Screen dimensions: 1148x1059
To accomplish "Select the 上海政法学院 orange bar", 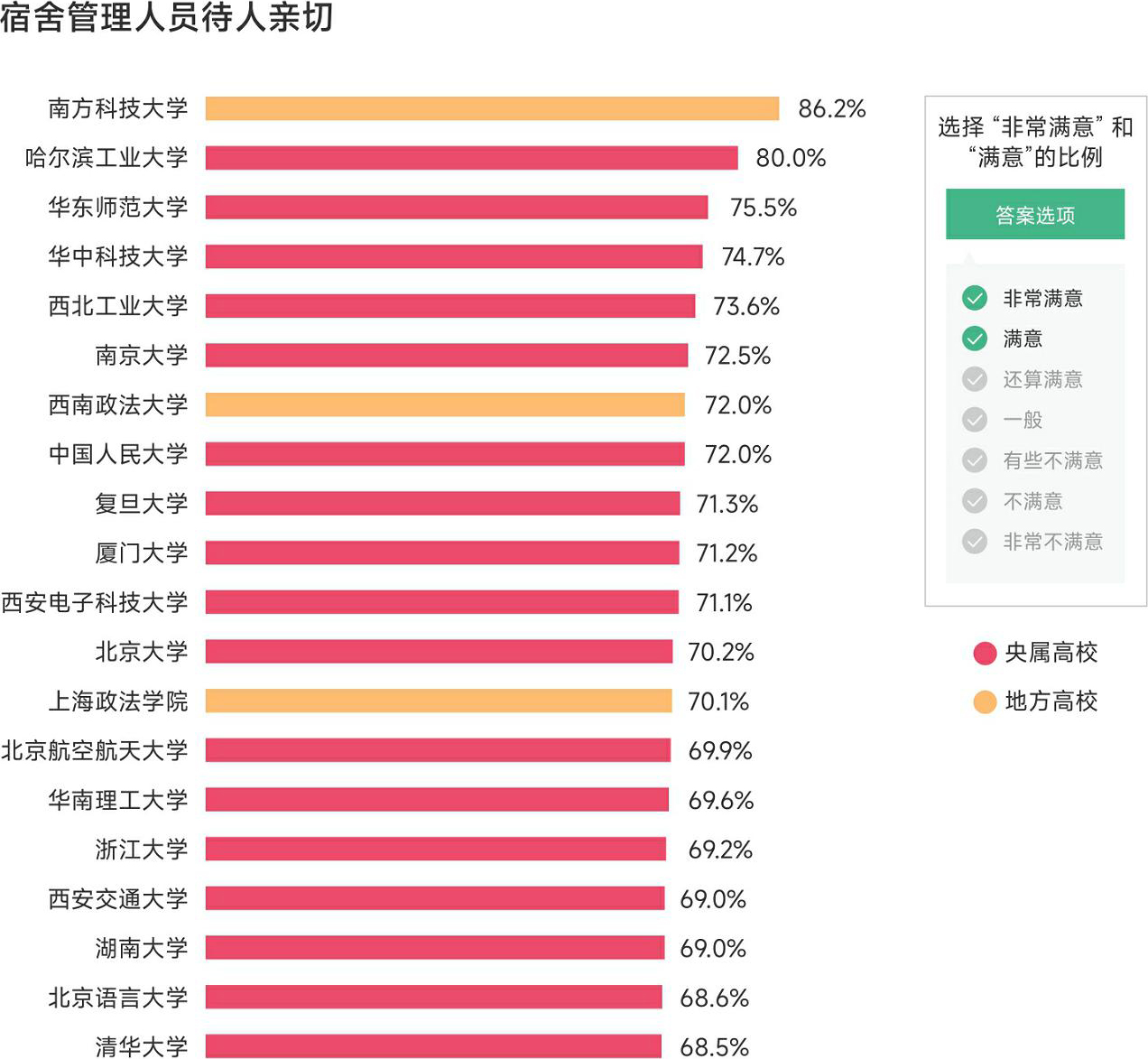I will (x=439, y=701).
